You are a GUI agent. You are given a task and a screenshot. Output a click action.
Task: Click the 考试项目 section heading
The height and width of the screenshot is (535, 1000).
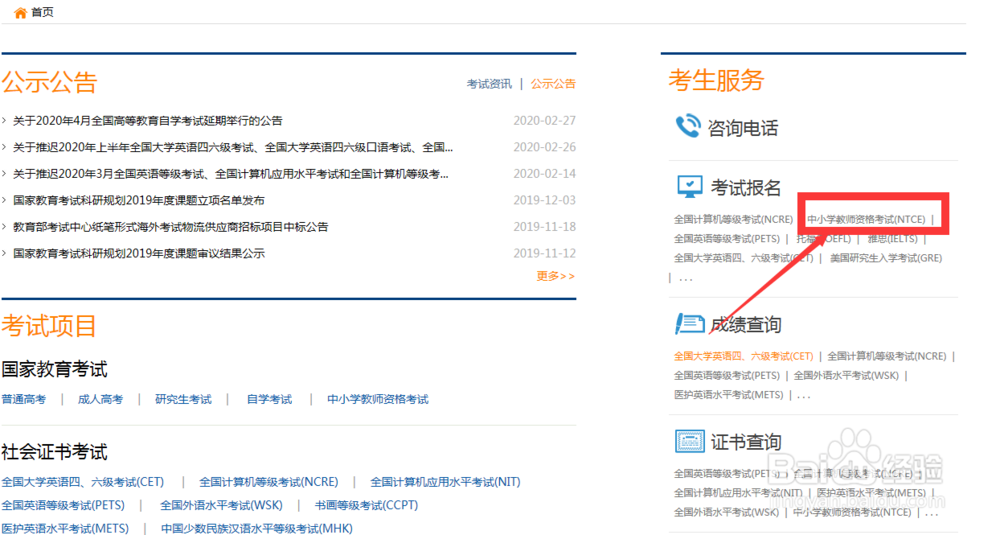point(49,326)
